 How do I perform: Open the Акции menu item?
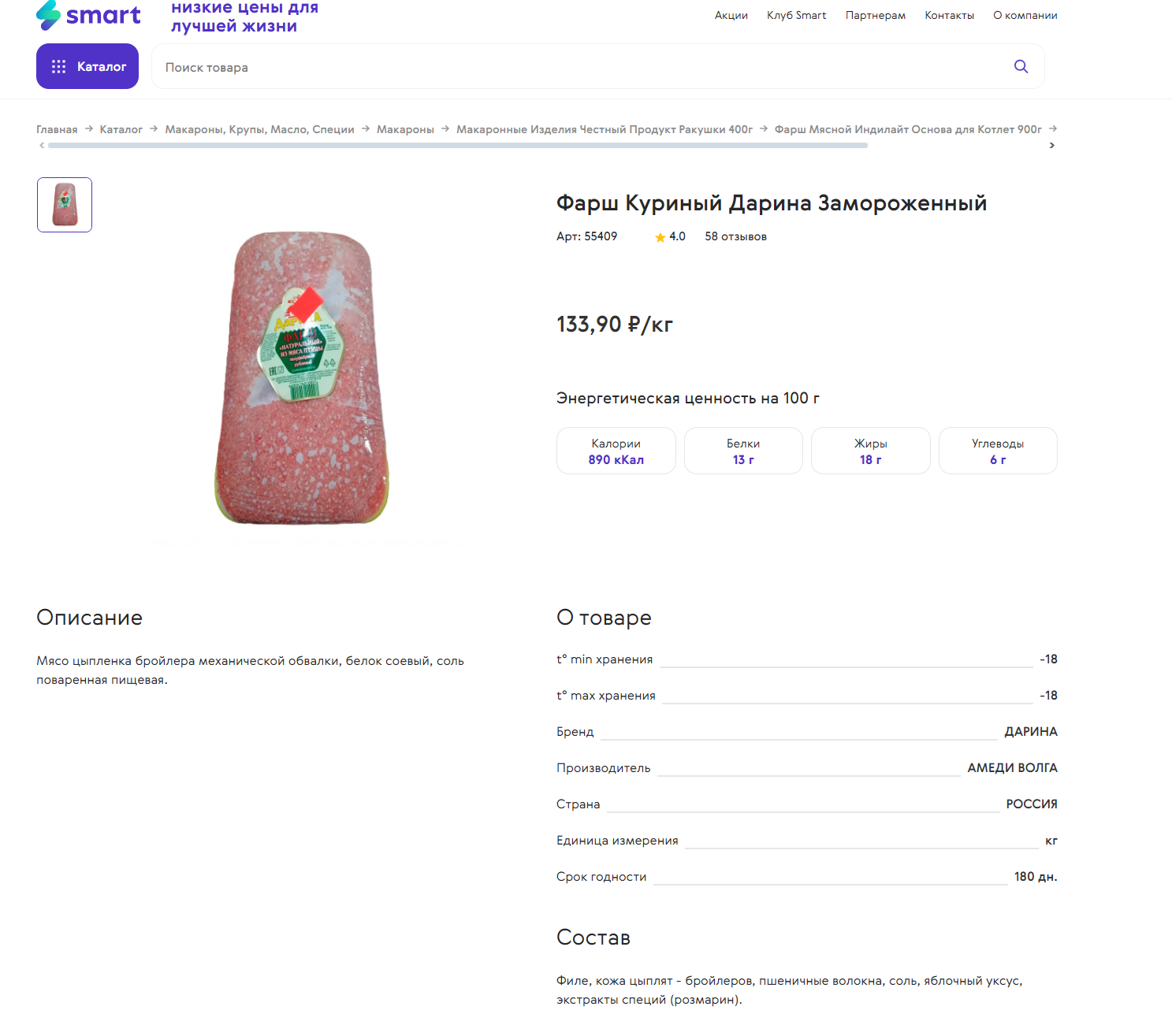tap(731, 16)
